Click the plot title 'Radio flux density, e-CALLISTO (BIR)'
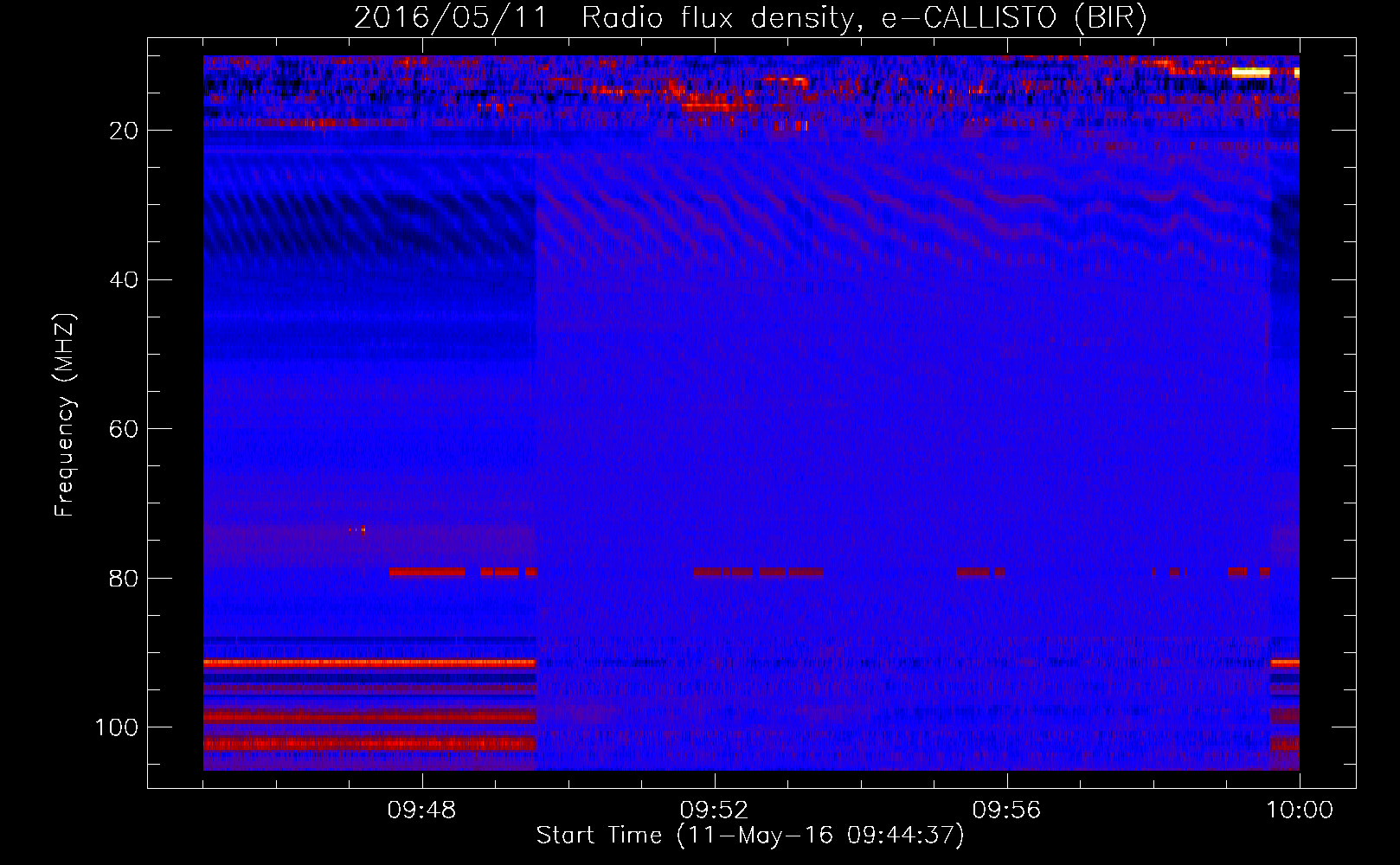The height and width of the screenshot is (865, 1400). pyautogui.click(x=864, y=18)
